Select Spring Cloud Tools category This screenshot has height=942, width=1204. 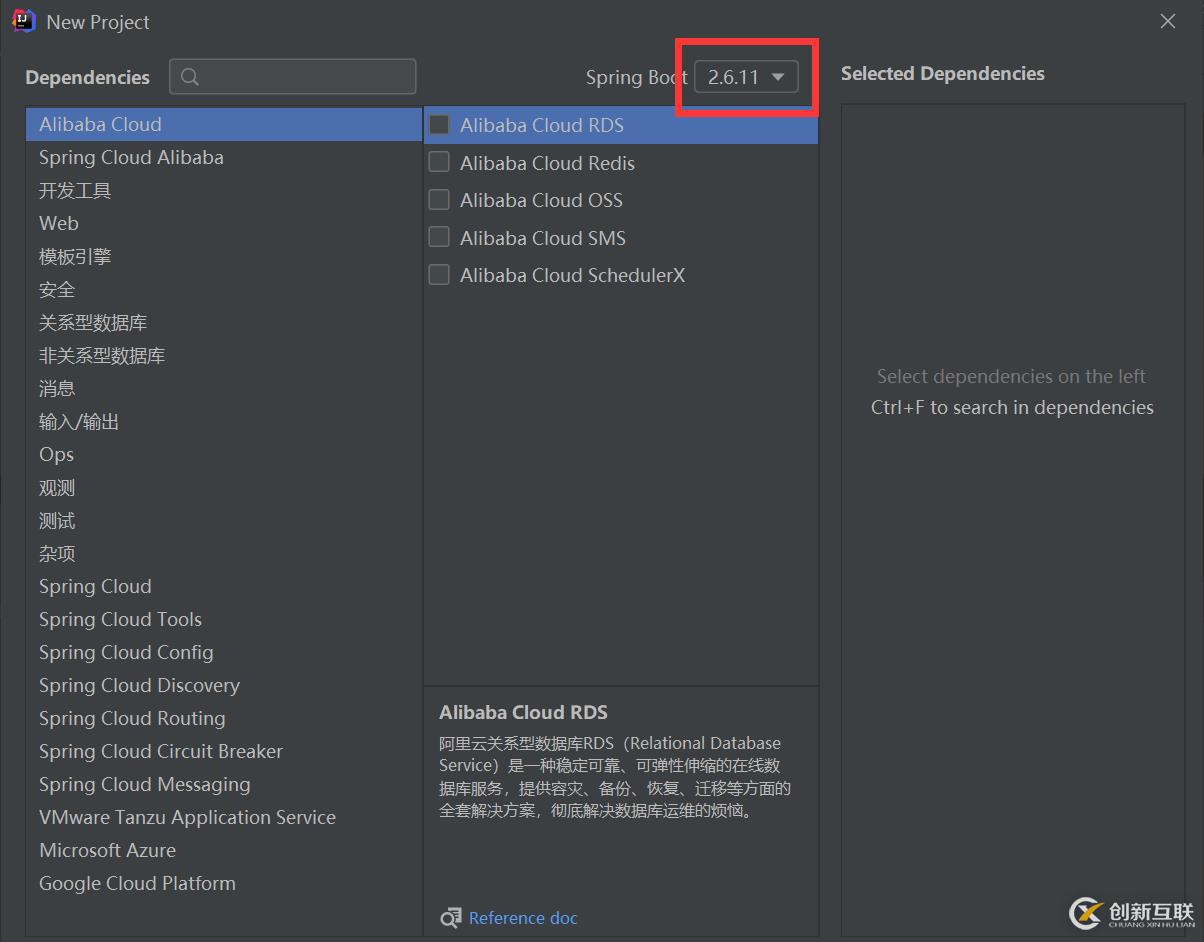[224, 619]
